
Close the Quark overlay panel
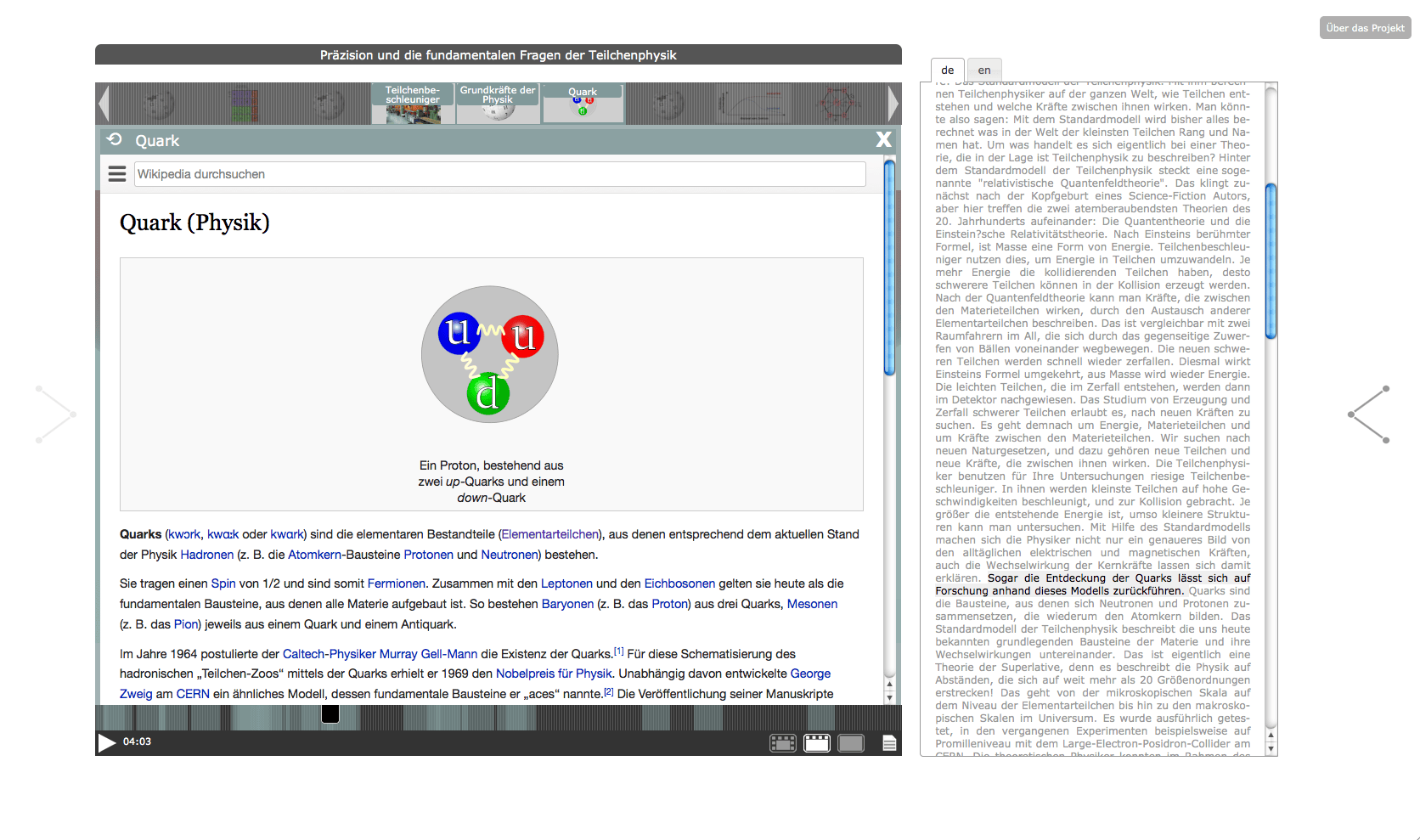click(883, 140)
